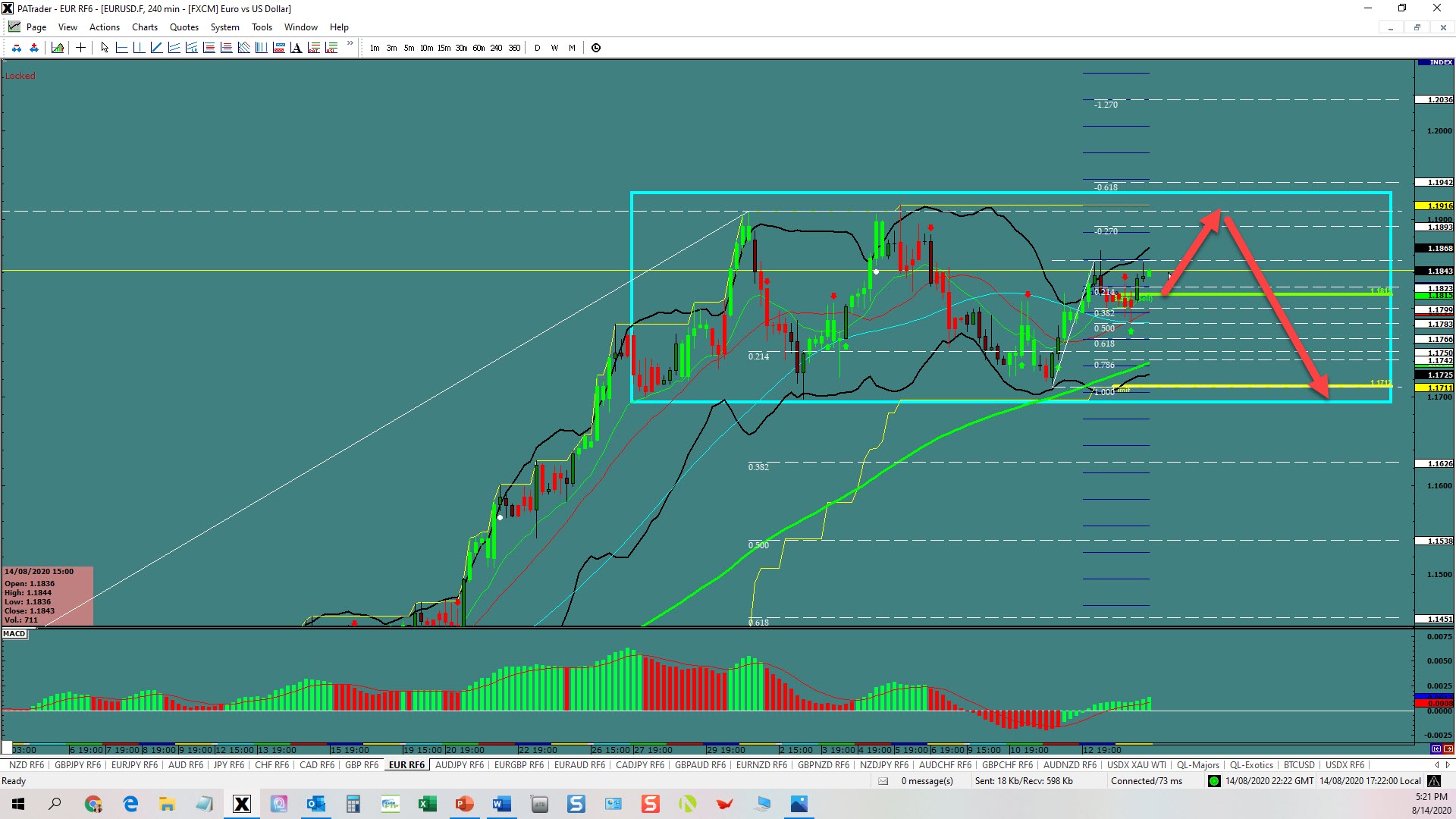Click the warning triangle icon in status bar
The image size is (1456, 819).
[x=1433, y=781]
